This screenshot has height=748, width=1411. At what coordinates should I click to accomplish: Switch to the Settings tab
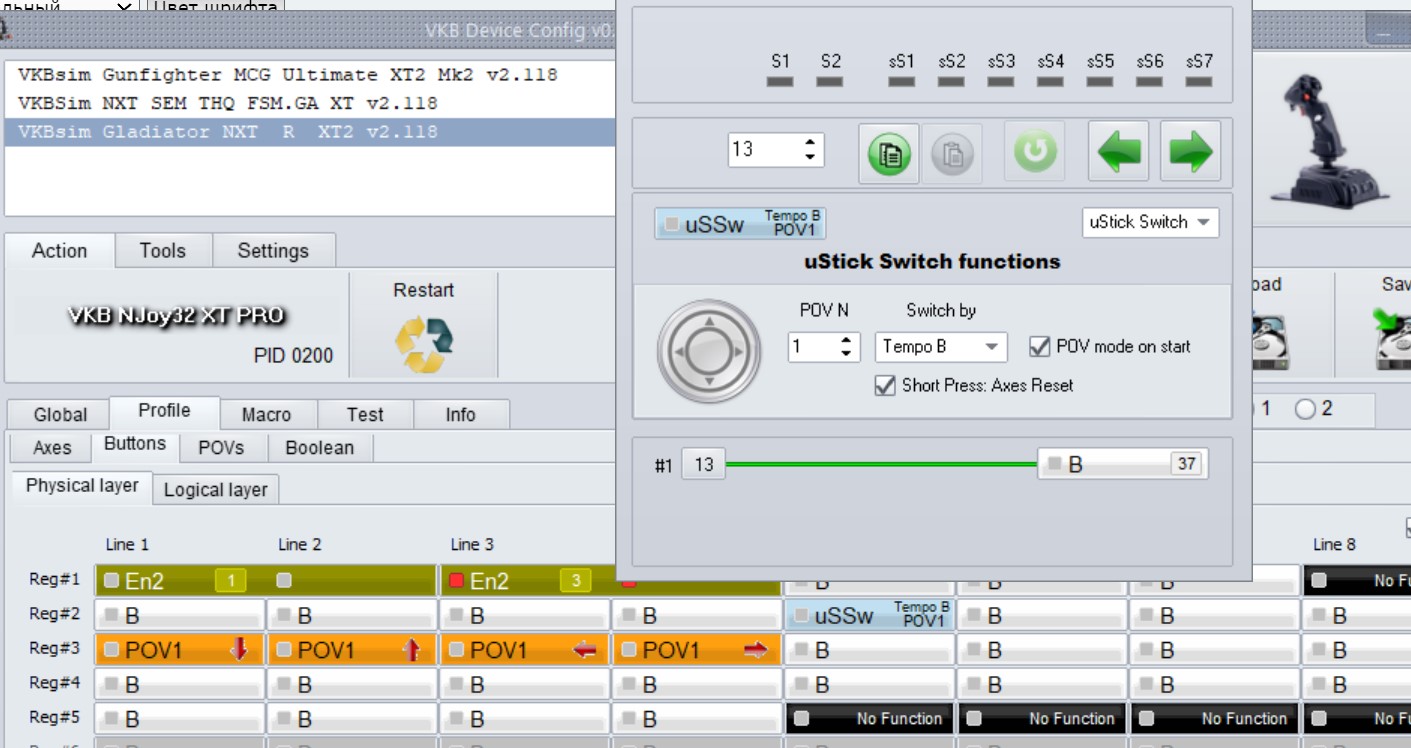coord(273,251)
